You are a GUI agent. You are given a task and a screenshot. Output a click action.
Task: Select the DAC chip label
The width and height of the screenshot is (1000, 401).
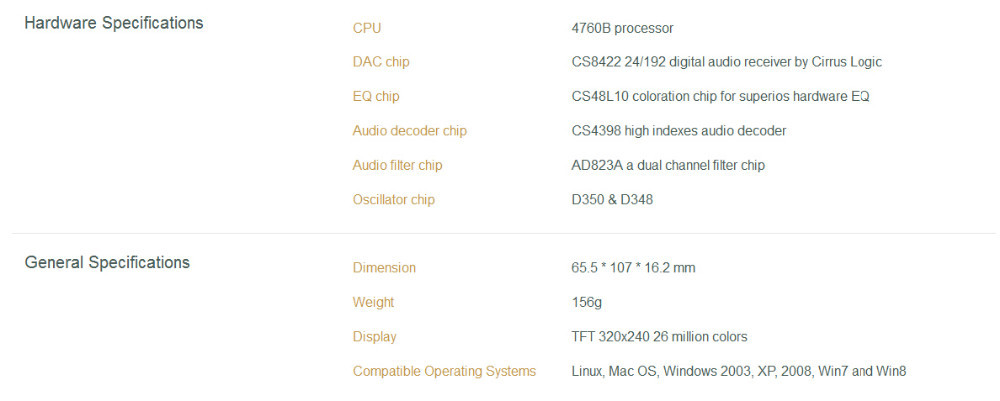point(381,62)
